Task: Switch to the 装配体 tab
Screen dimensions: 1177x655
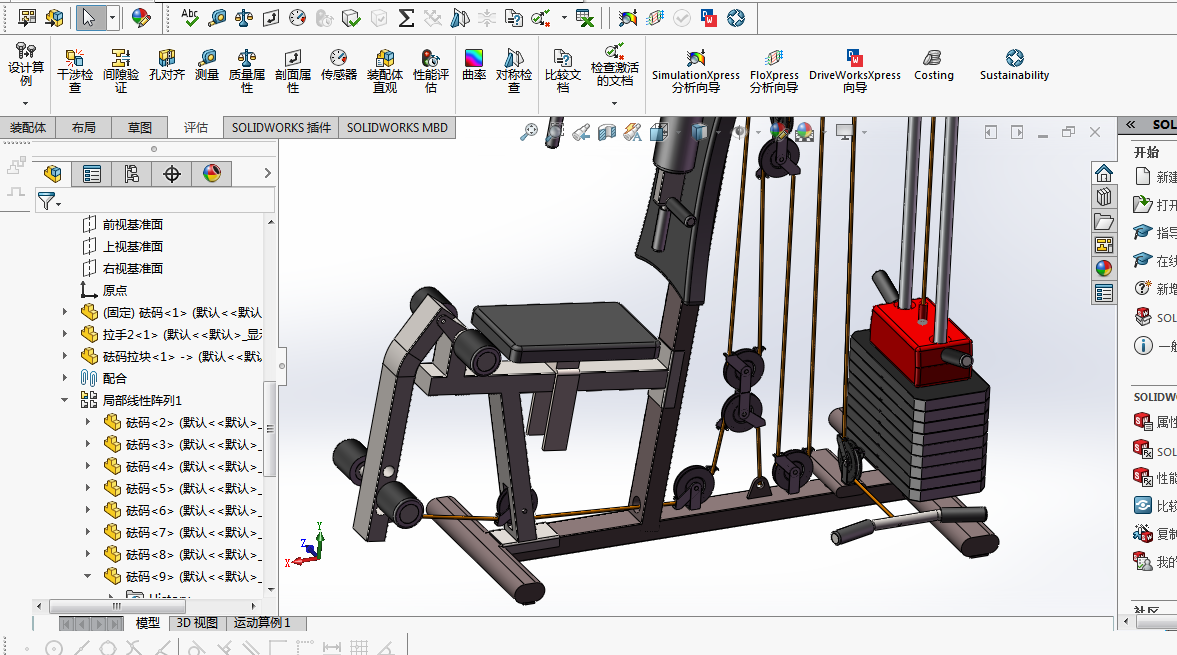Action: click(28, 128)
